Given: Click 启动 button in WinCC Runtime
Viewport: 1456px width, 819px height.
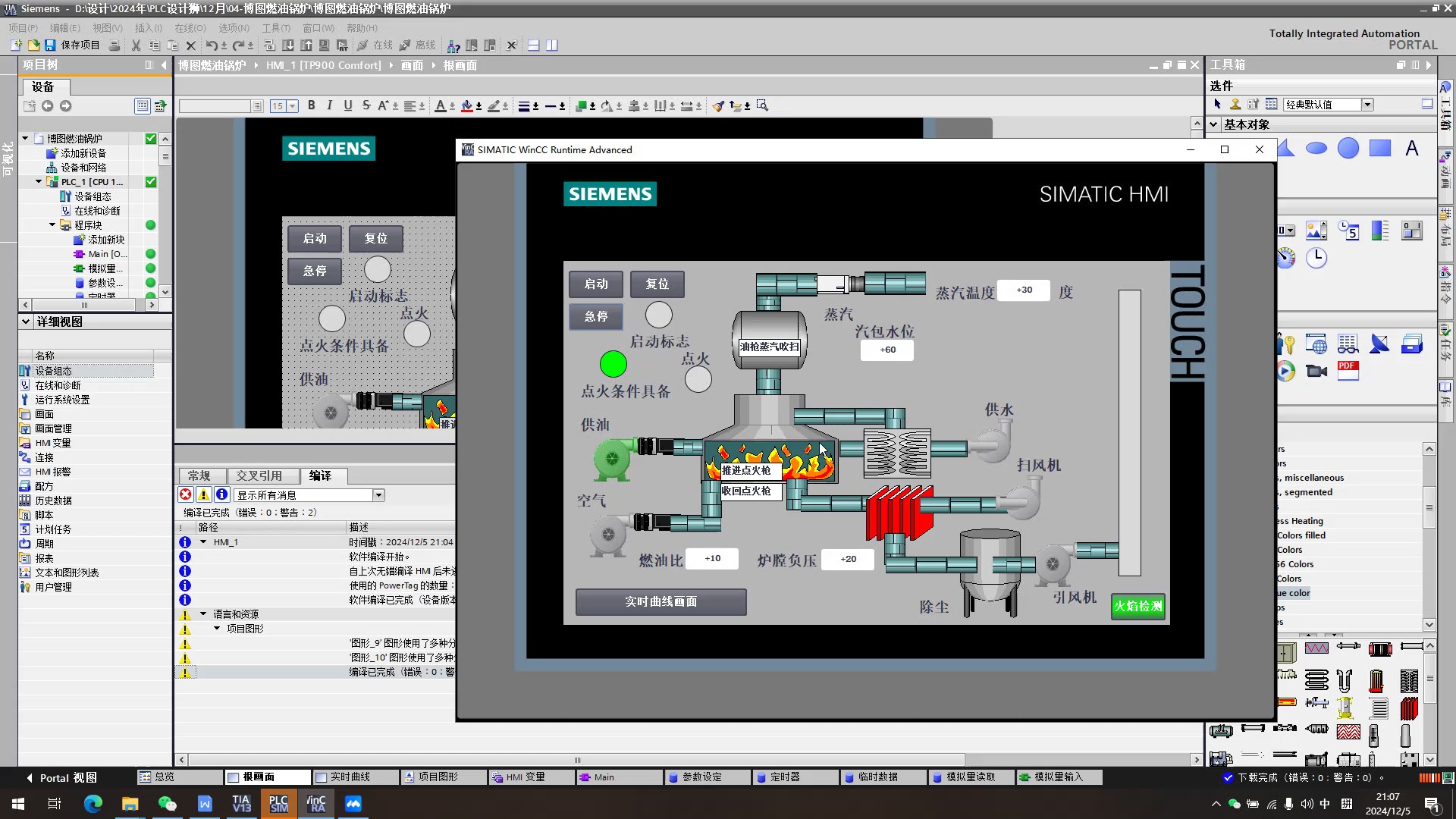Looking at the screenshot, I should click(596, 284).
